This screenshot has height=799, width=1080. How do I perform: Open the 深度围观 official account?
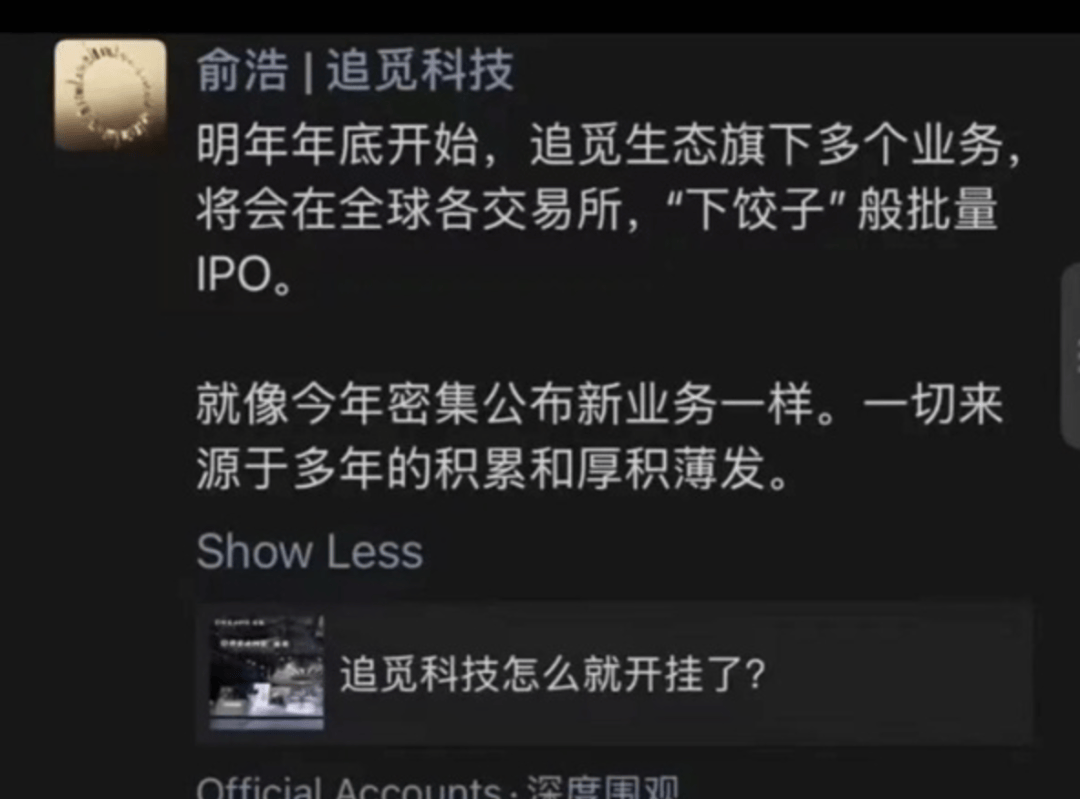click(603, 788)
